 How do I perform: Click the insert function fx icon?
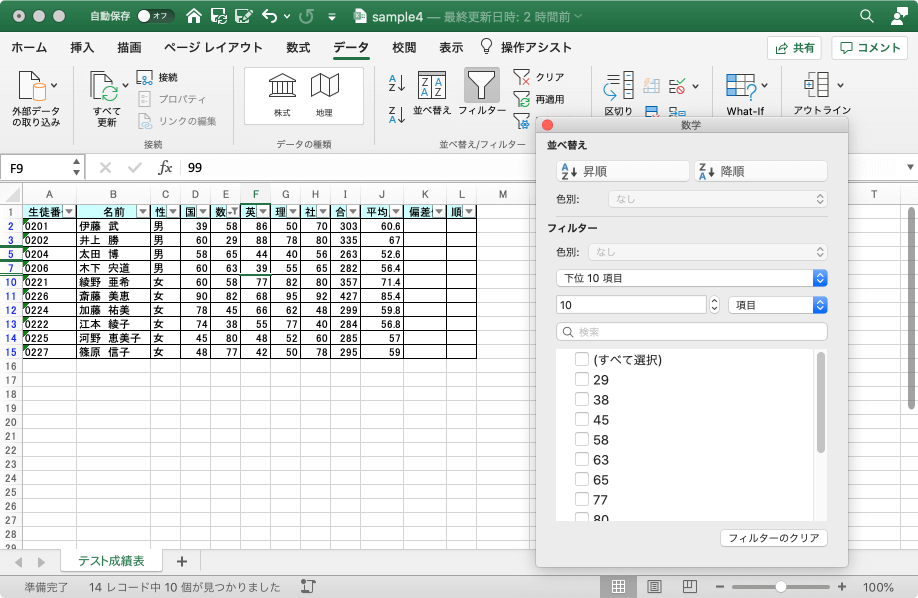click(x=165, y=168)
